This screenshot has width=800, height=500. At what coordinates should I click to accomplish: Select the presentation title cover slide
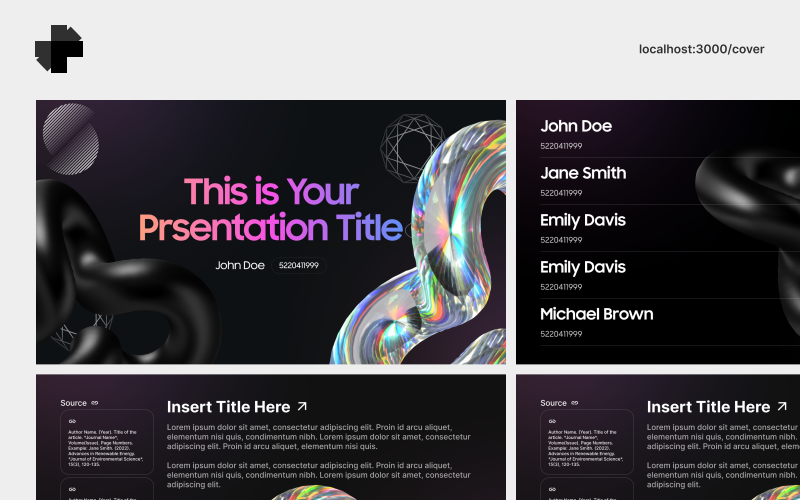pos(271,232)
